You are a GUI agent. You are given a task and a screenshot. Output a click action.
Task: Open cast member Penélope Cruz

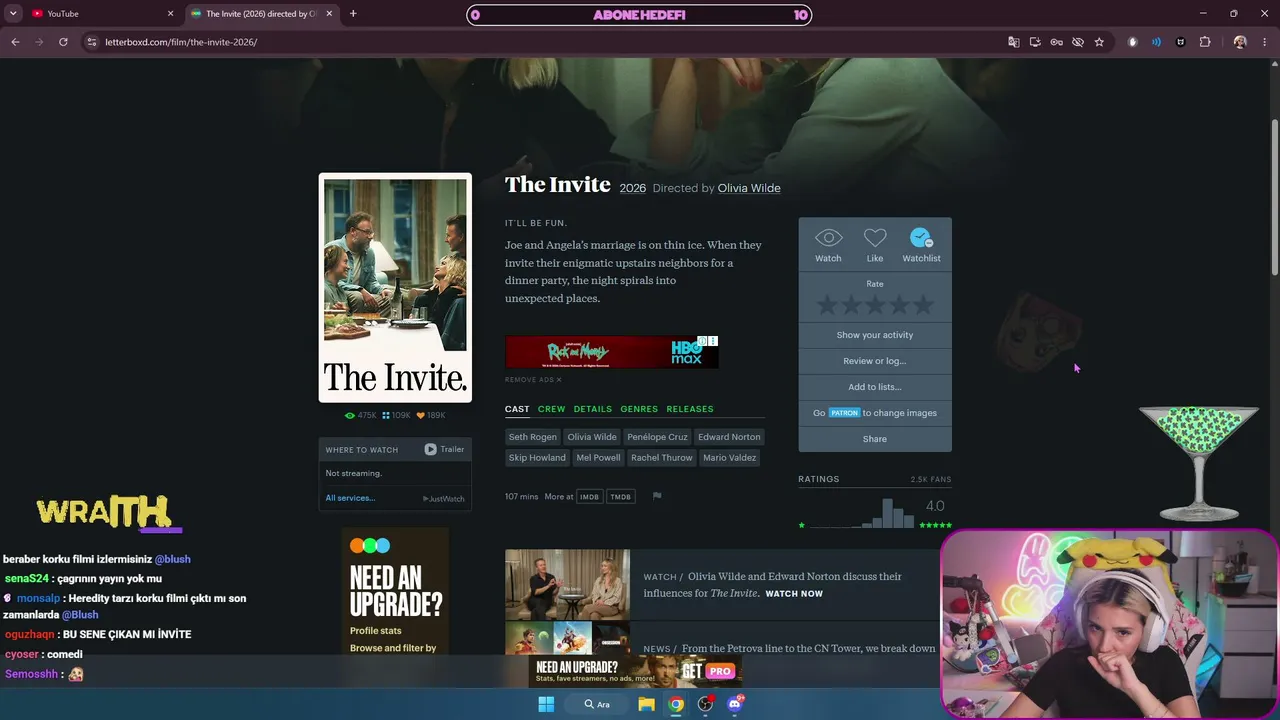(657, 437)
